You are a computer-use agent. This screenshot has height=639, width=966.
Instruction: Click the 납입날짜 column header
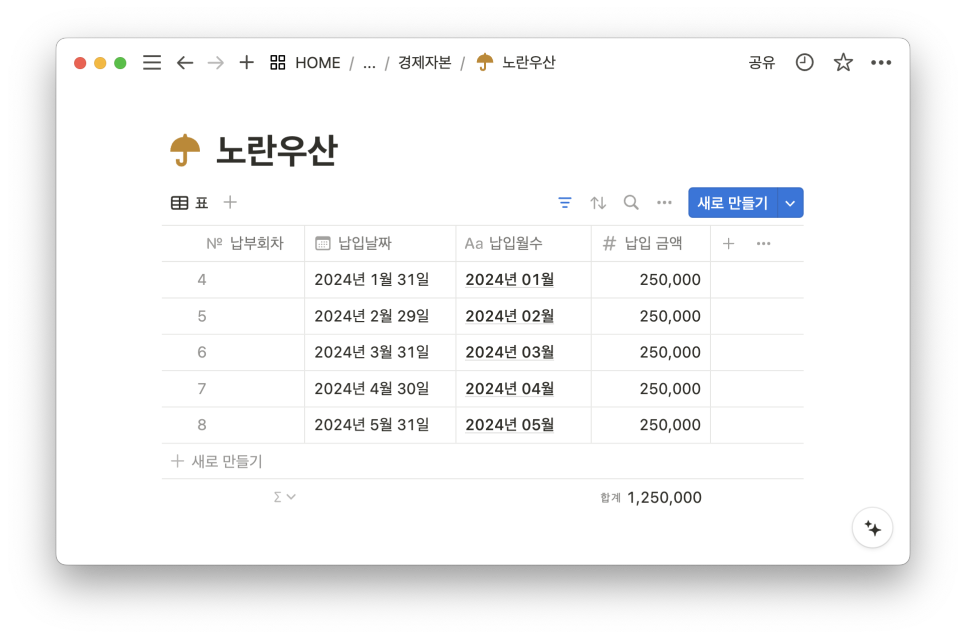[x=380, y=243]
